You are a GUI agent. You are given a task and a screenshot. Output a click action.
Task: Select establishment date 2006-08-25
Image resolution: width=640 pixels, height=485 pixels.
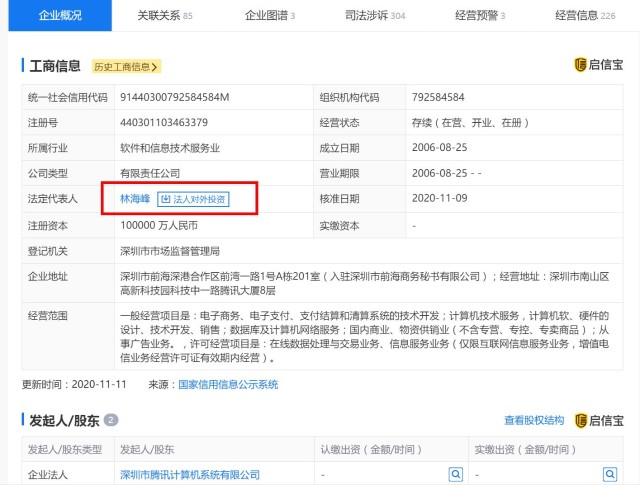click(x=440, y=148)
